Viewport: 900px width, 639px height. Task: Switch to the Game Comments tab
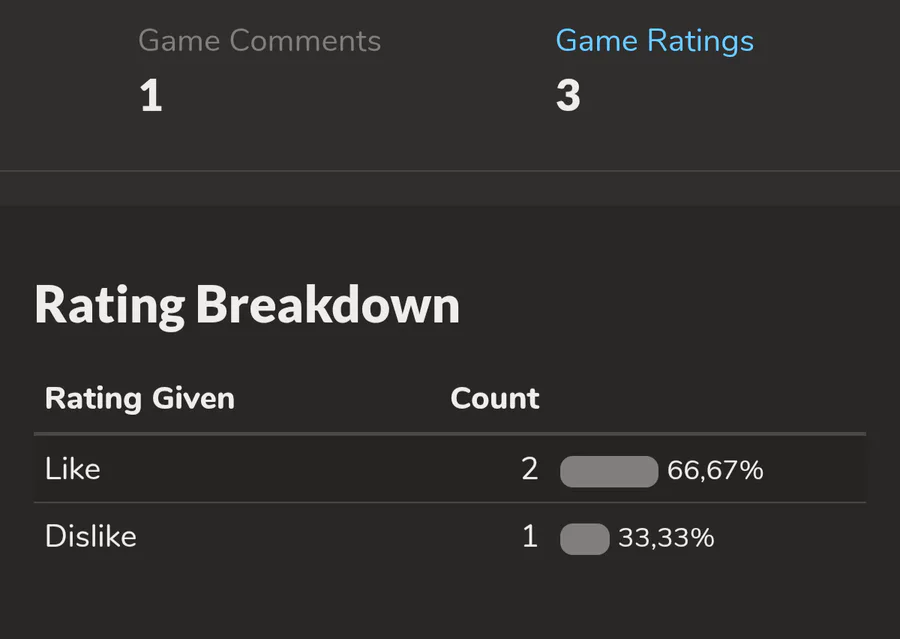tap(259, 41)
